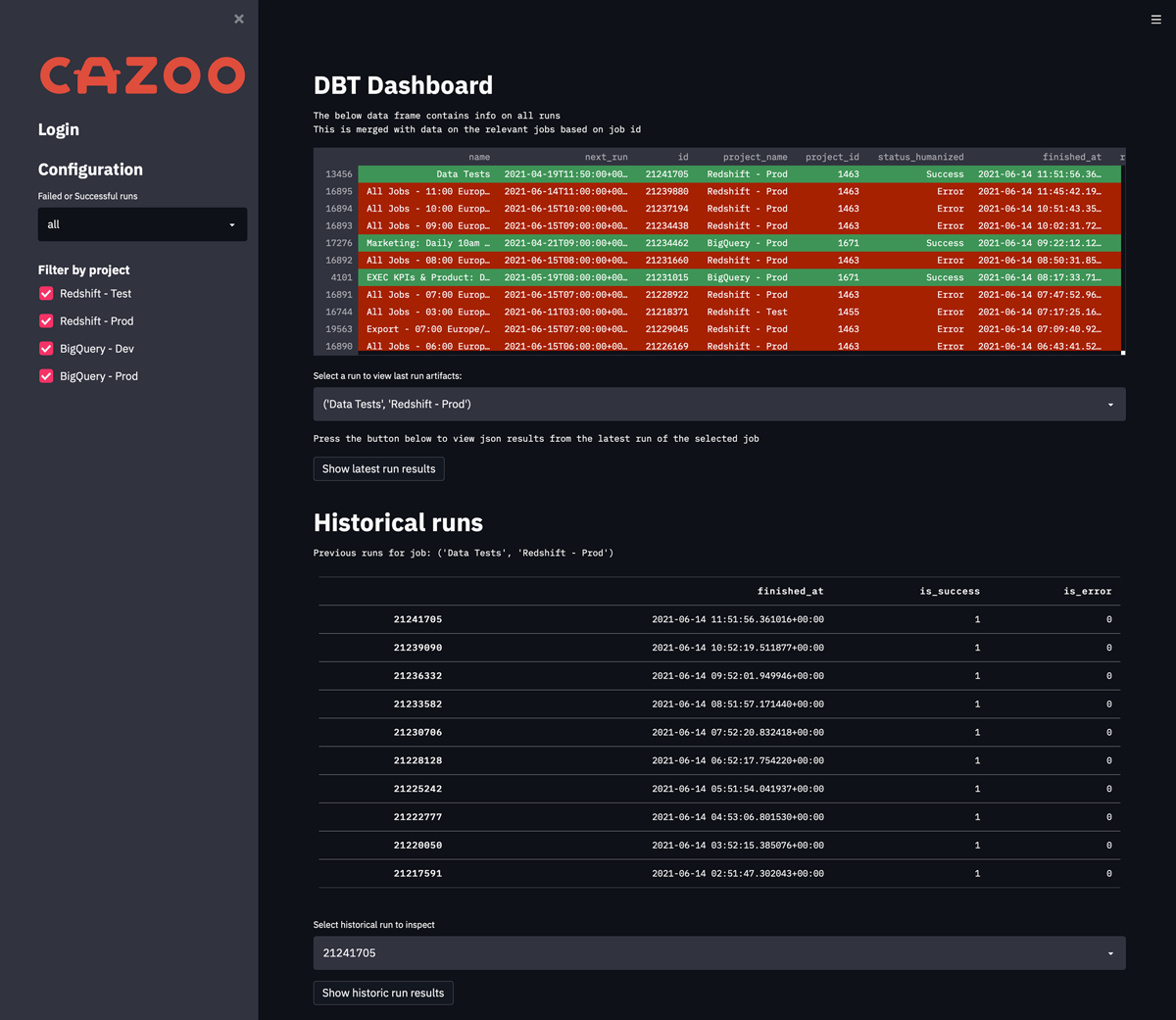Viewport: 1176px width, 1020px height.
Task: Click the project_name column header
Action: pos(755,157)
